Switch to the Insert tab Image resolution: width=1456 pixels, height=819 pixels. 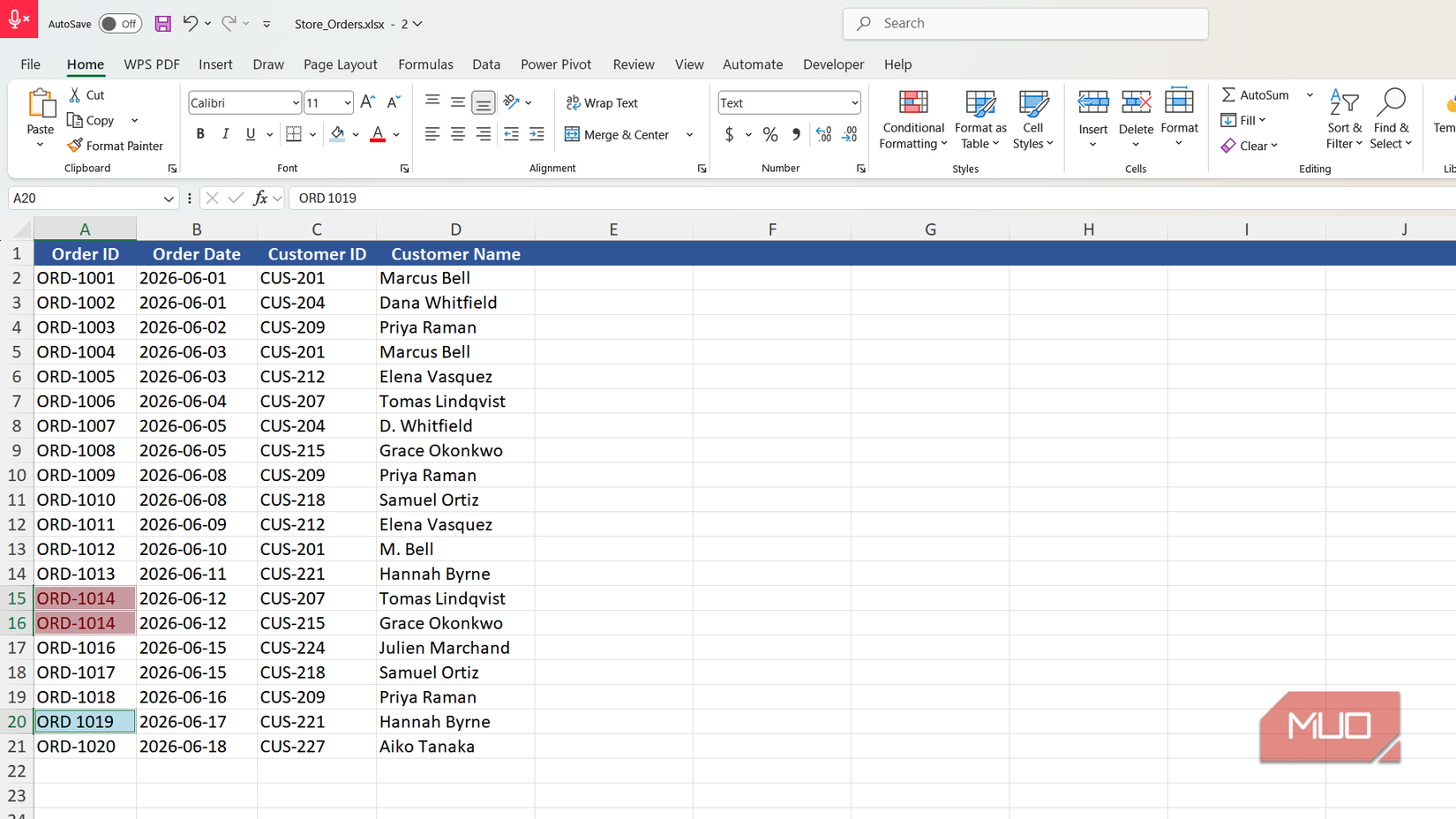pyautogui.click(x=215, y=64)
